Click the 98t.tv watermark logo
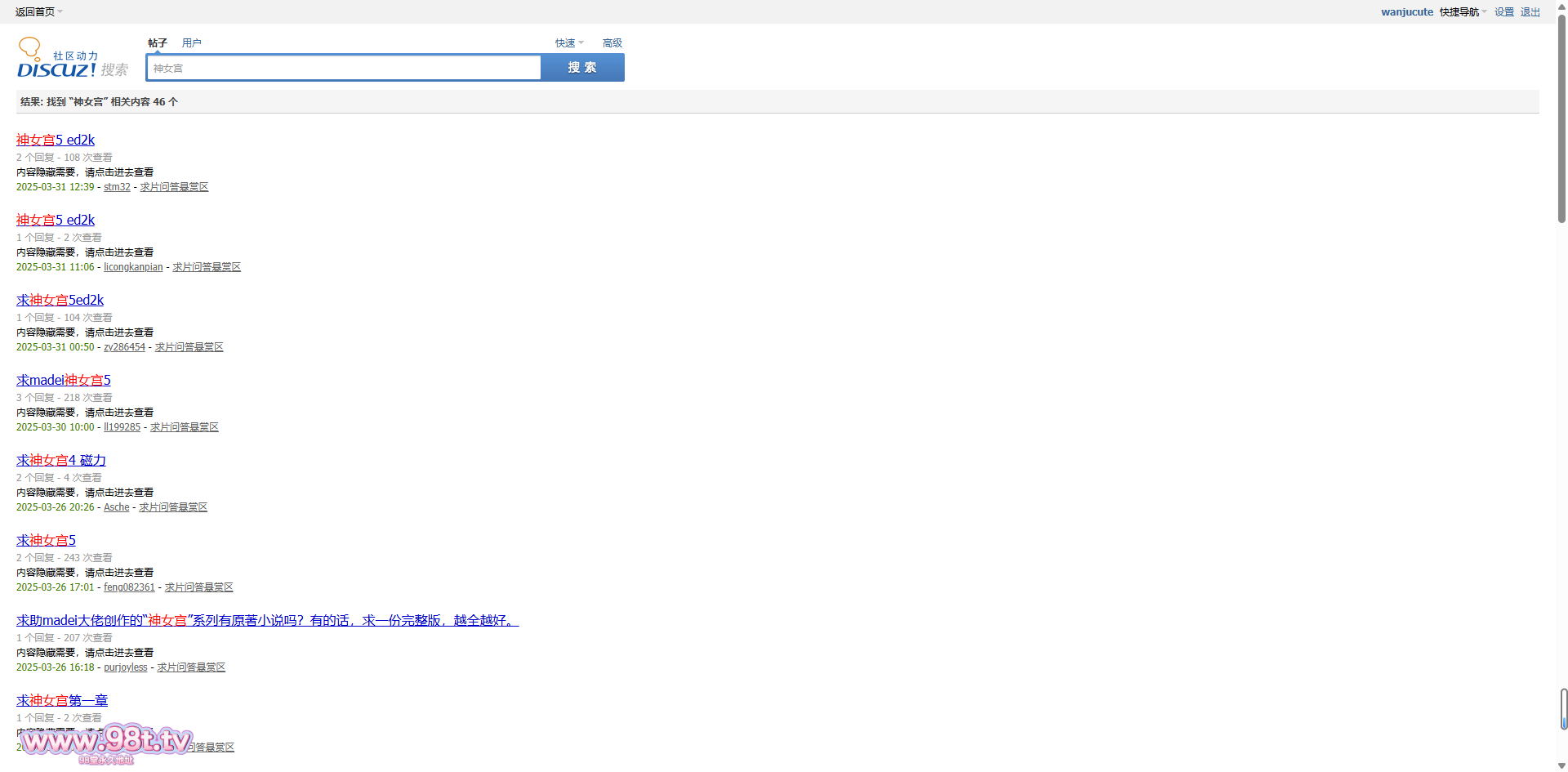 click(106, 742)
